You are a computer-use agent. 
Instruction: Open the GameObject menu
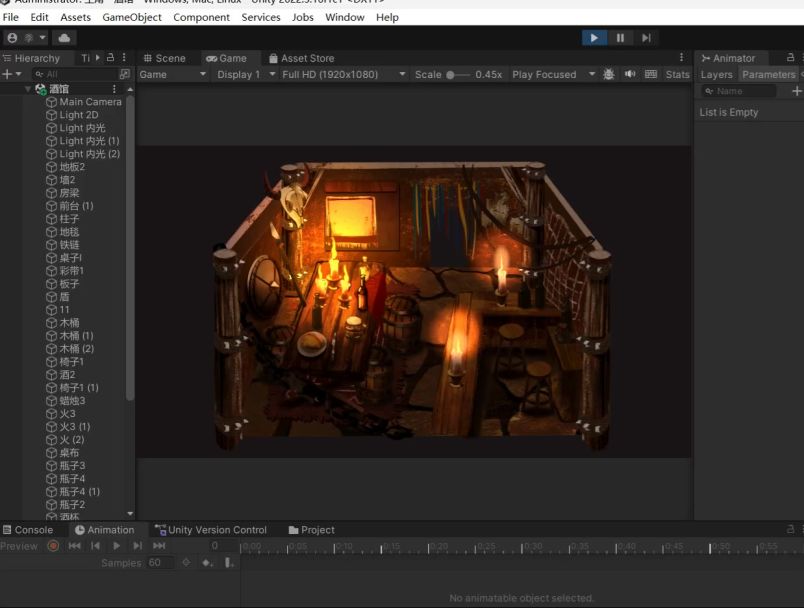click(131, 17)
